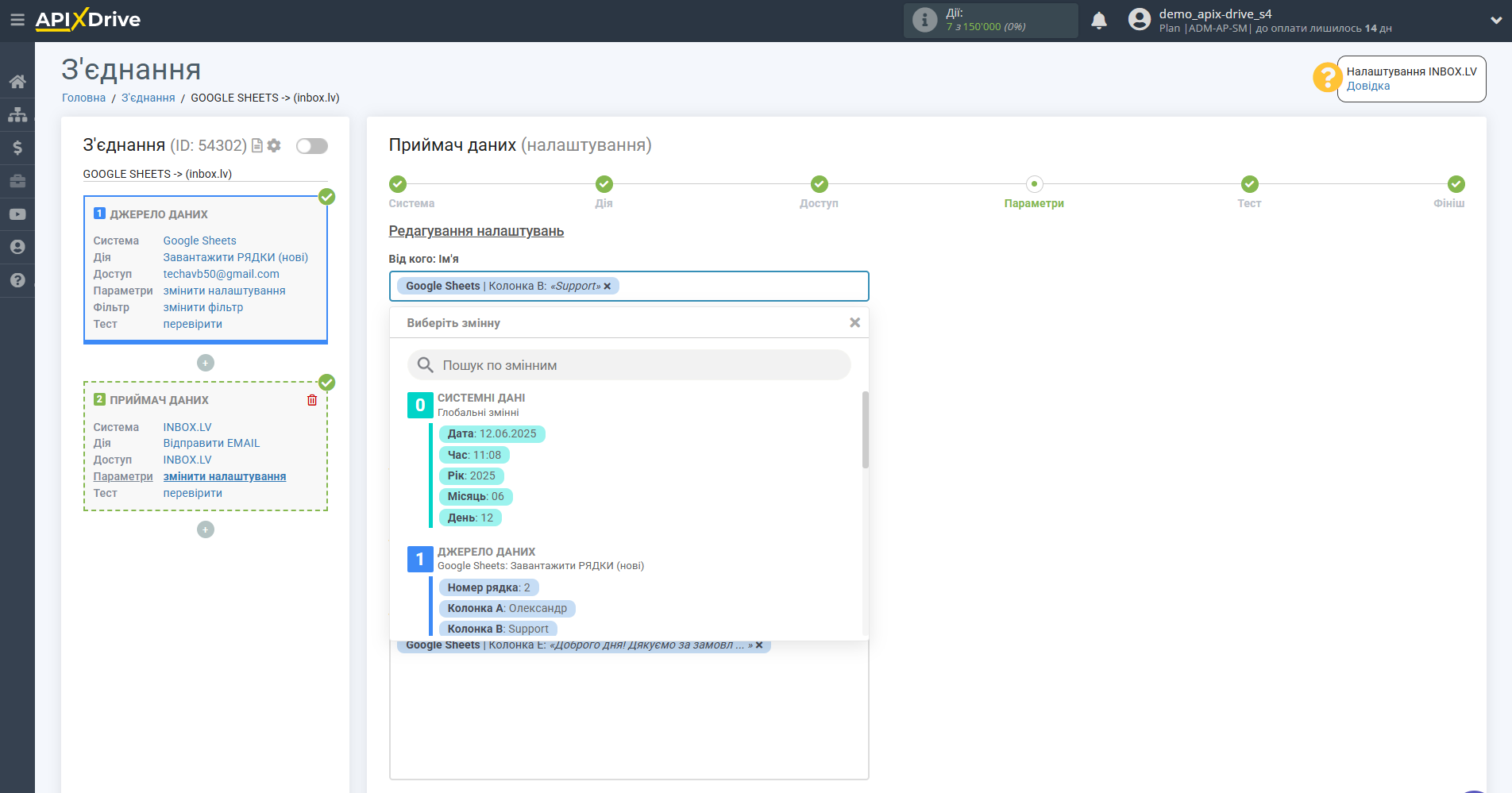The width and height of the screenshot is (1512, 793).
Task: Go to the Фініш step
Action: [x=1456, y=184]
